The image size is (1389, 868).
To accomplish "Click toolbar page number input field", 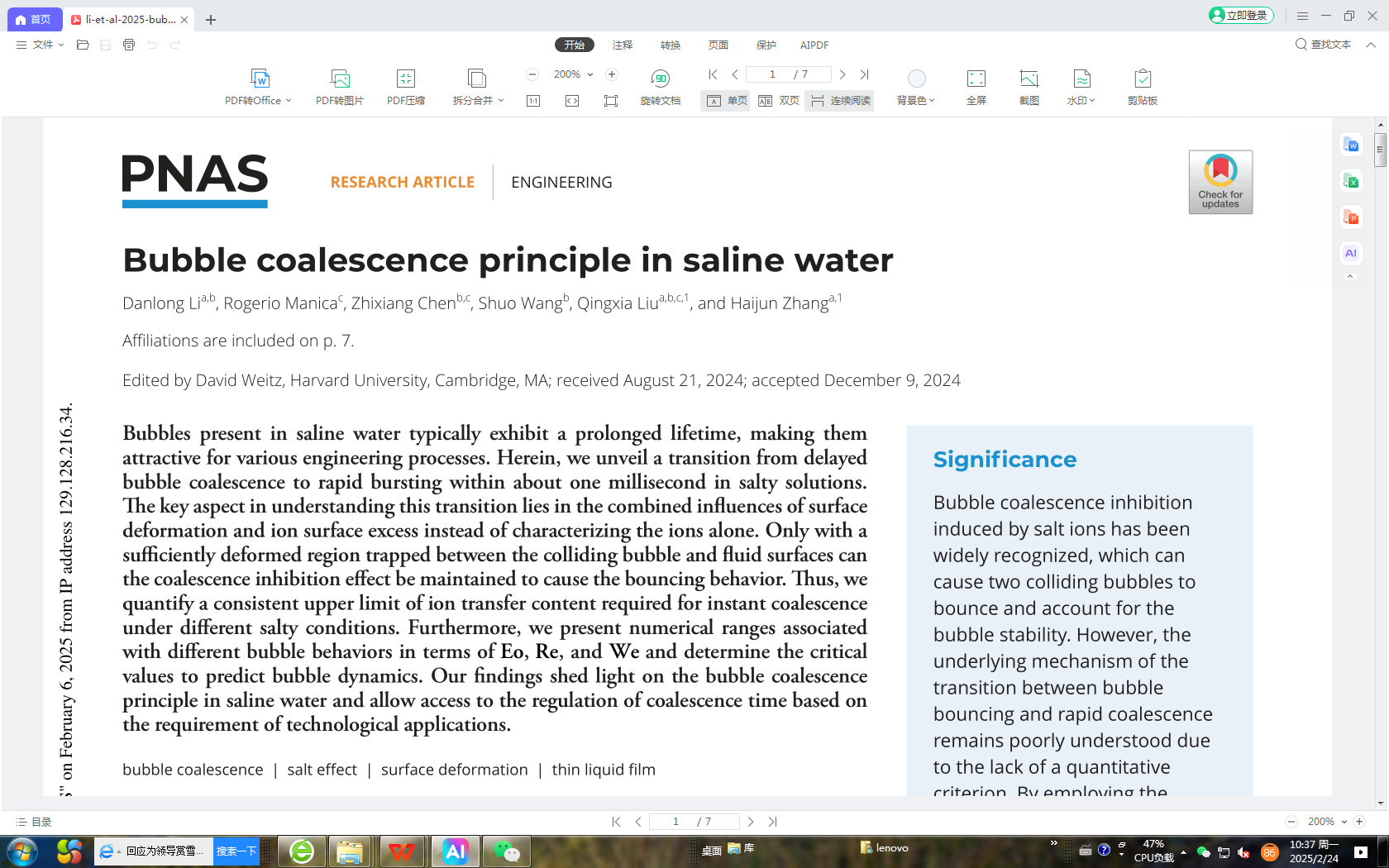I will pos(789,74).
